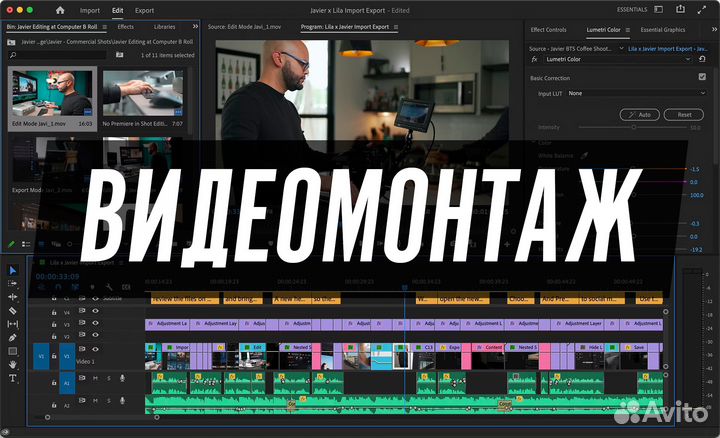Toggle sync lock on track V4
The height and width of the screenshot is (438, 720).
(x=82, y=310)
